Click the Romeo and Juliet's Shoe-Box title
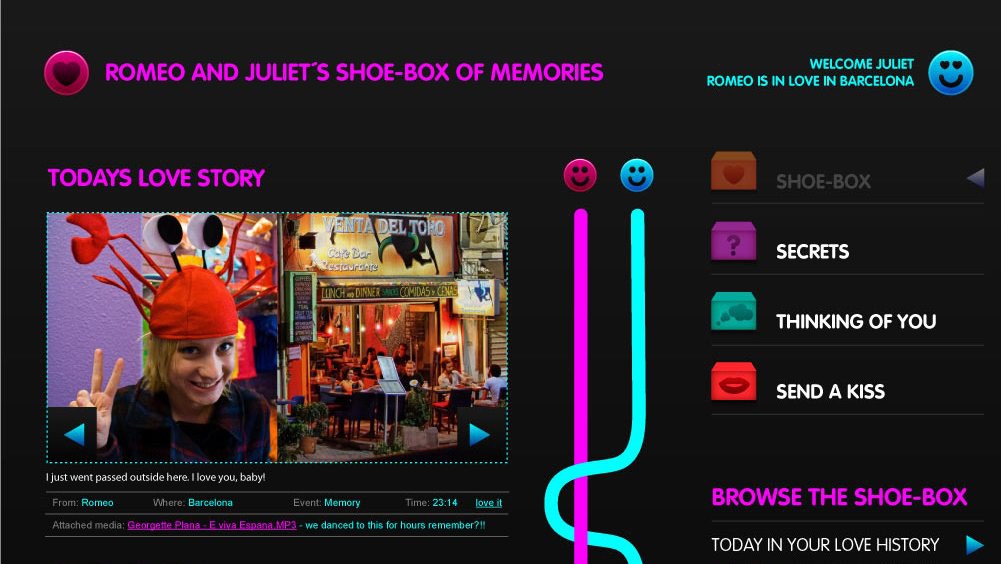 (x=354, y=72)
